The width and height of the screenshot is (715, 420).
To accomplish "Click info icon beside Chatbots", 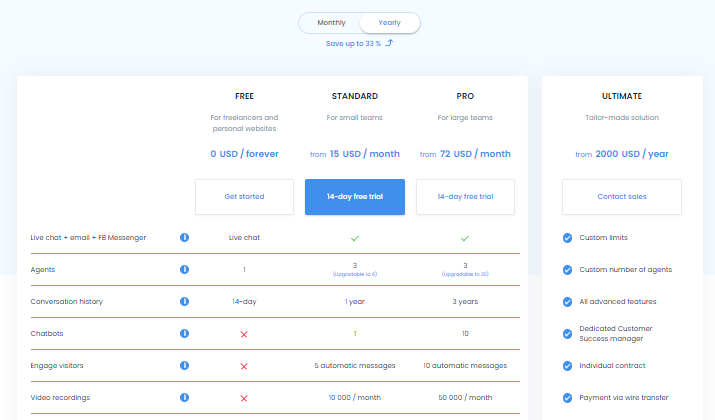I will (x=184, y=333).
